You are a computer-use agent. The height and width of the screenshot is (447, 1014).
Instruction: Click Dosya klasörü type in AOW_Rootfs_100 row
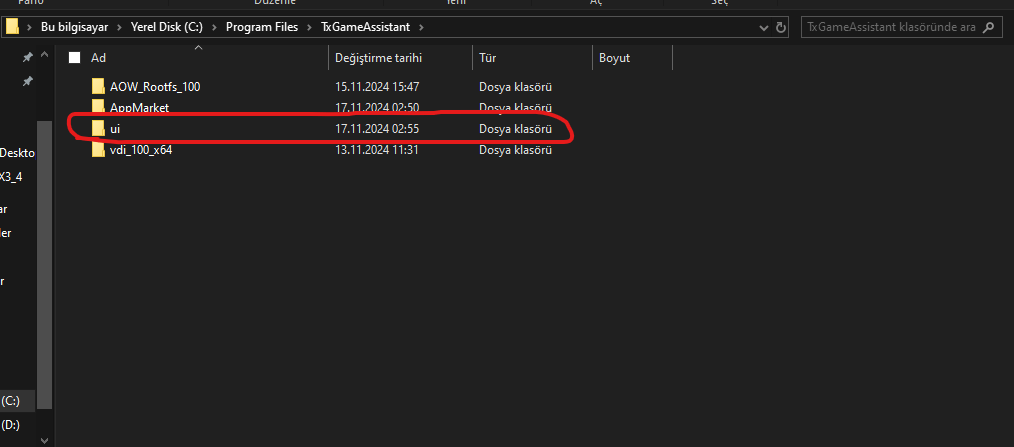point(515,87)
